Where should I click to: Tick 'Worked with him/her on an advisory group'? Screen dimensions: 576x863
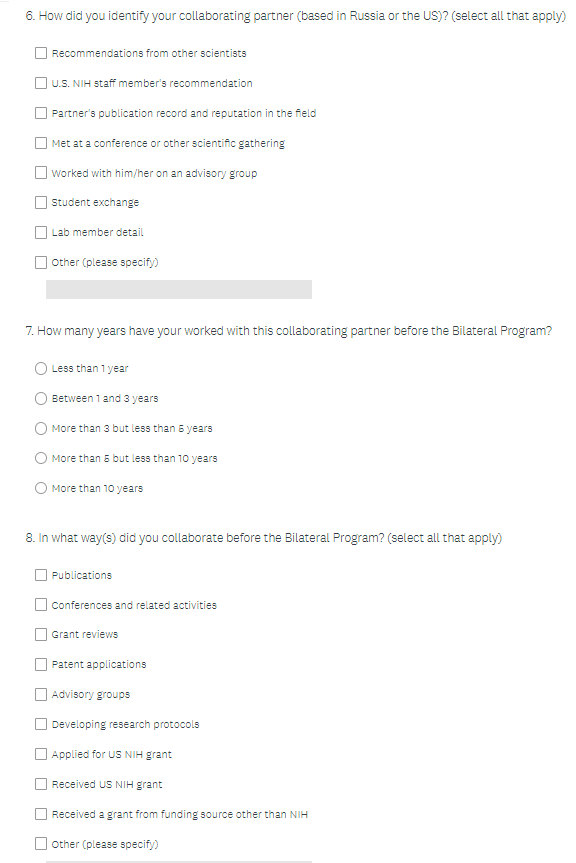click(x=41, y=172)
